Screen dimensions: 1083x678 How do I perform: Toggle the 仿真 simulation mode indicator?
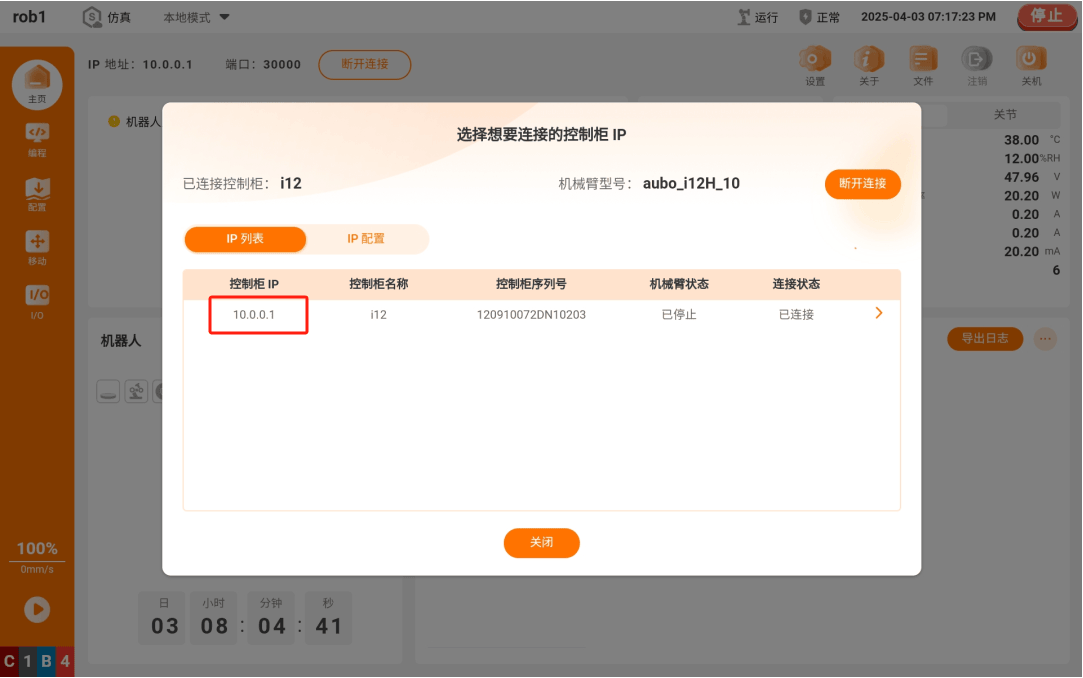(107, 17)
